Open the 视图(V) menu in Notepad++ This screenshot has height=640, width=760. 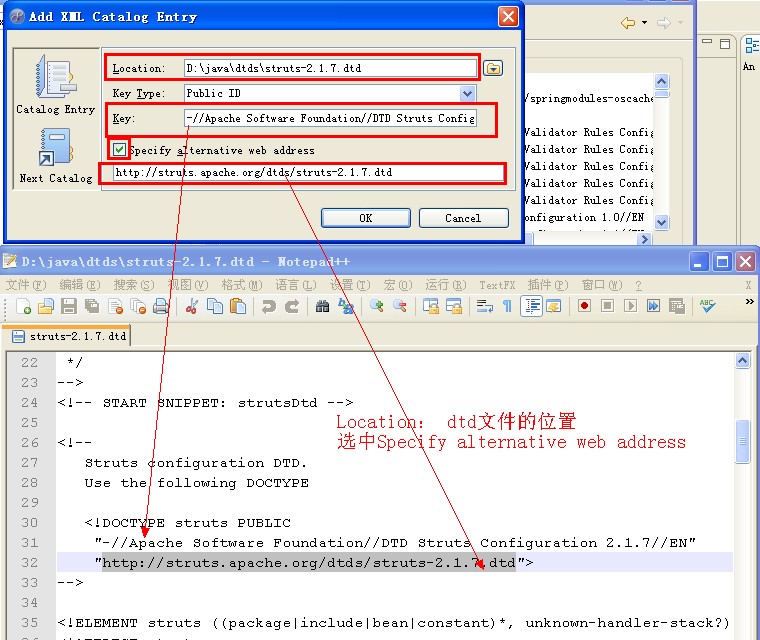(188, 285)
